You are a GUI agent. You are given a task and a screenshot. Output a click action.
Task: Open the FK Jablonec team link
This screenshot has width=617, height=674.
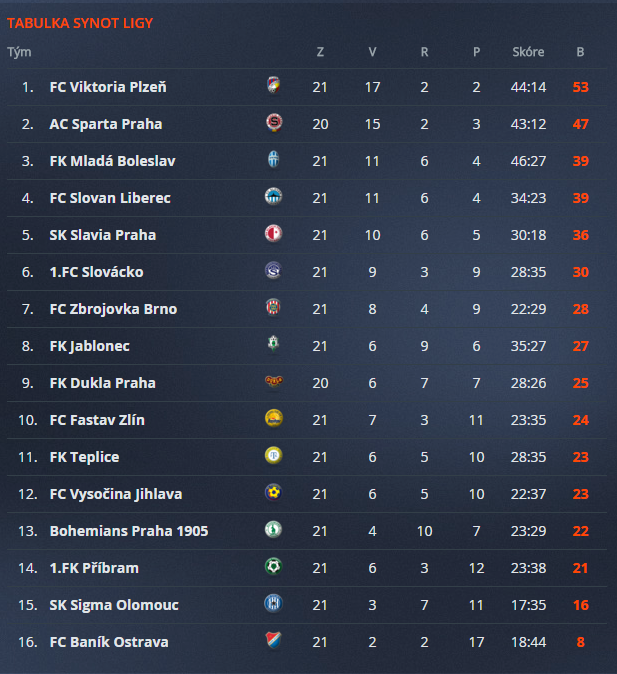(89, 346)
